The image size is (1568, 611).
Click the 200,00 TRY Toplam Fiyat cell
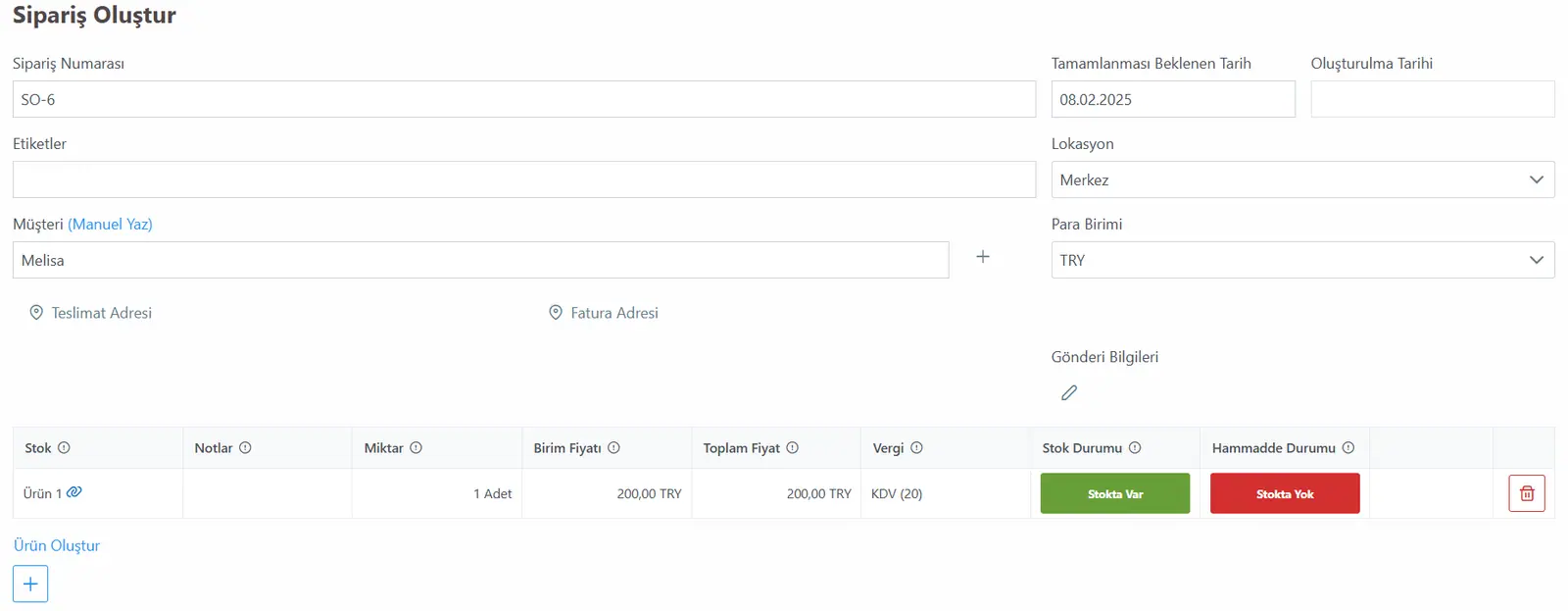776,493
